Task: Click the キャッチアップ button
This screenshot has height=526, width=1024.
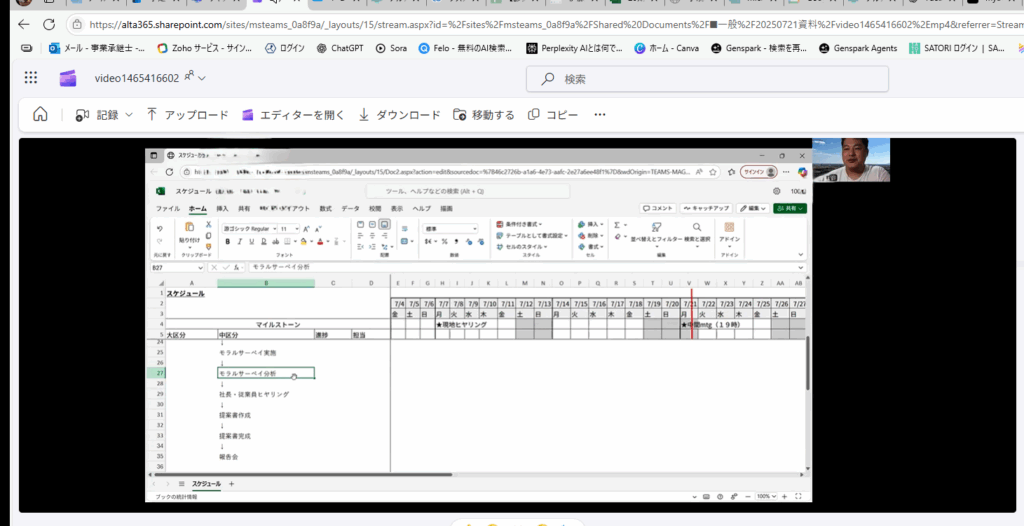Action: (x=705, y=208)
